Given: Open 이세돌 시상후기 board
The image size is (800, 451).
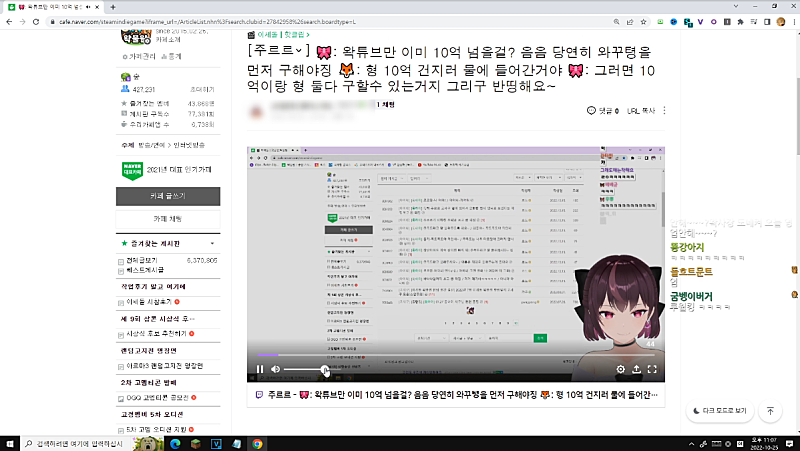Looking at the screenshot, I should point(148,302).
